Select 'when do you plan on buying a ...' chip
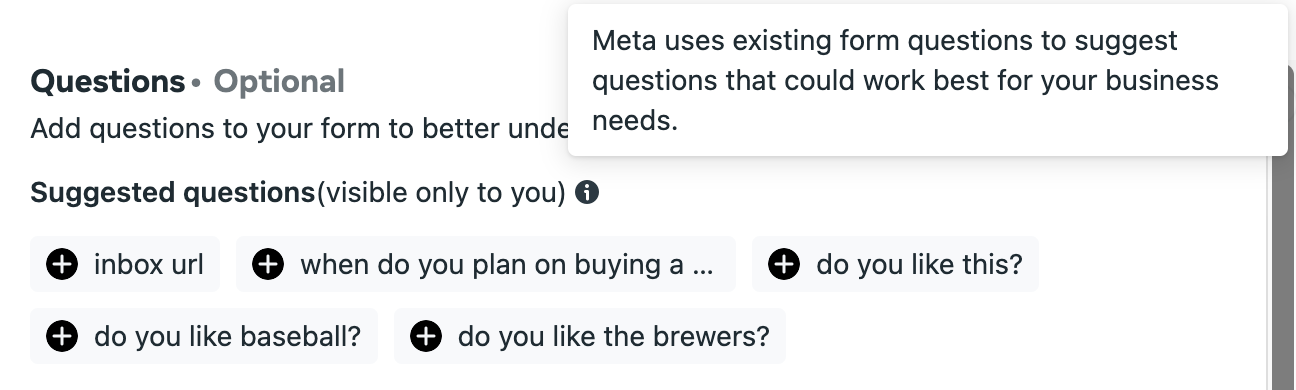Screen dimensions: 1296x390 486,264
